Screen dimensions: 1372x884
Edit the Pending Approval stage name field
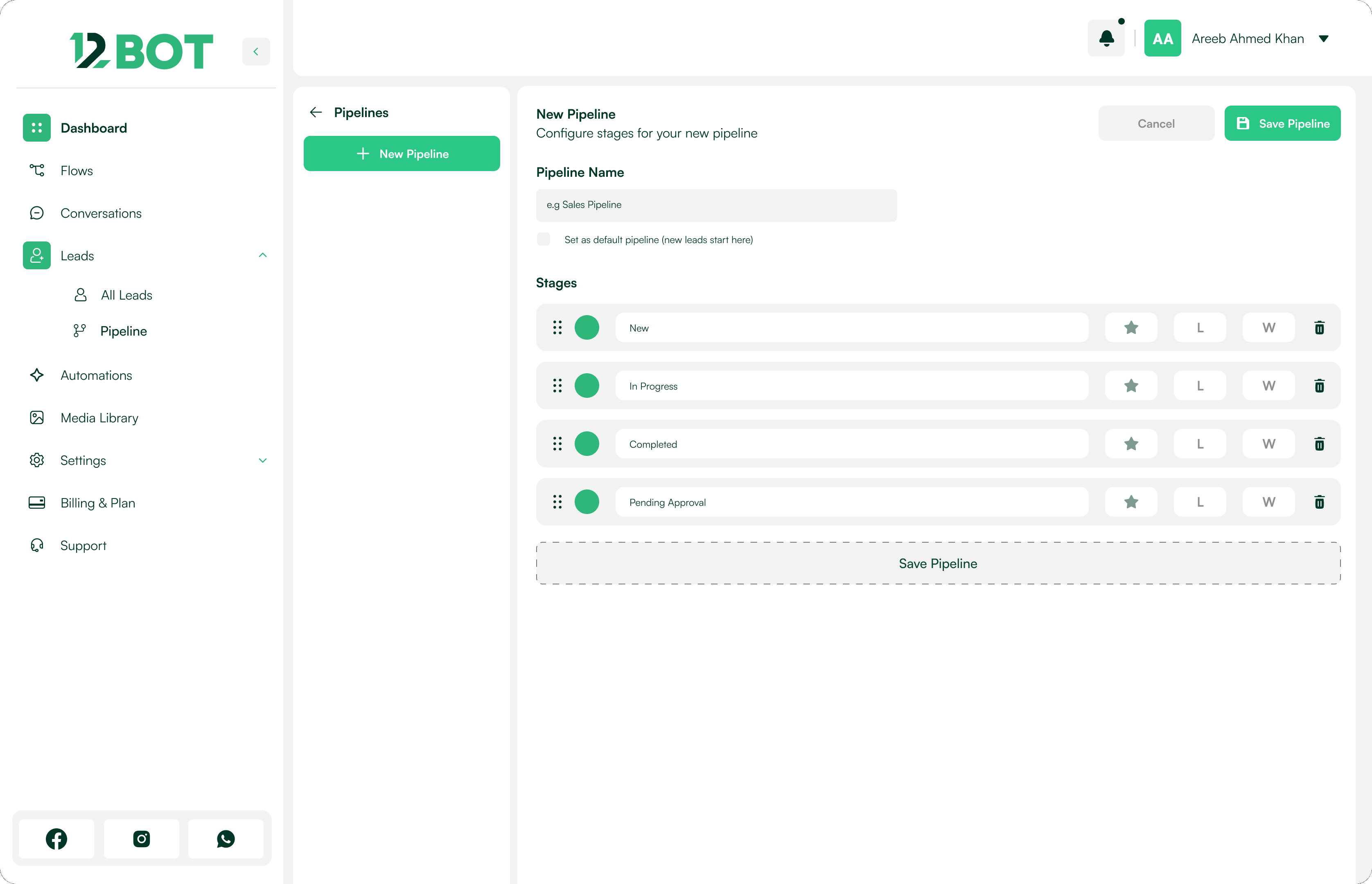pyautogui.click(x=852, y=502)
